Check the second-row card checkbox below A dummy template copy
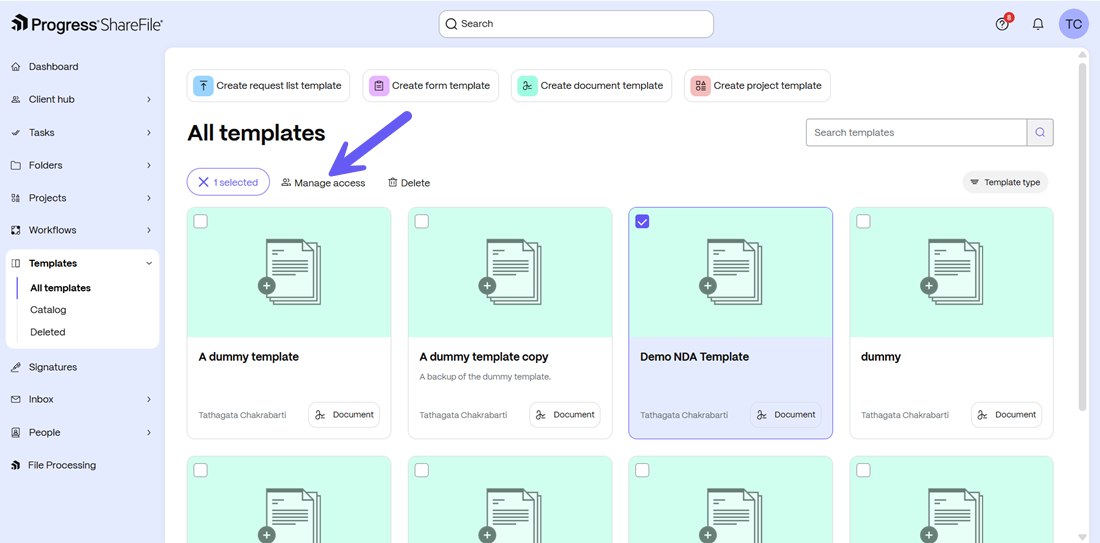This screenshot has height=543, width=1100. click(x=422, y=470)
